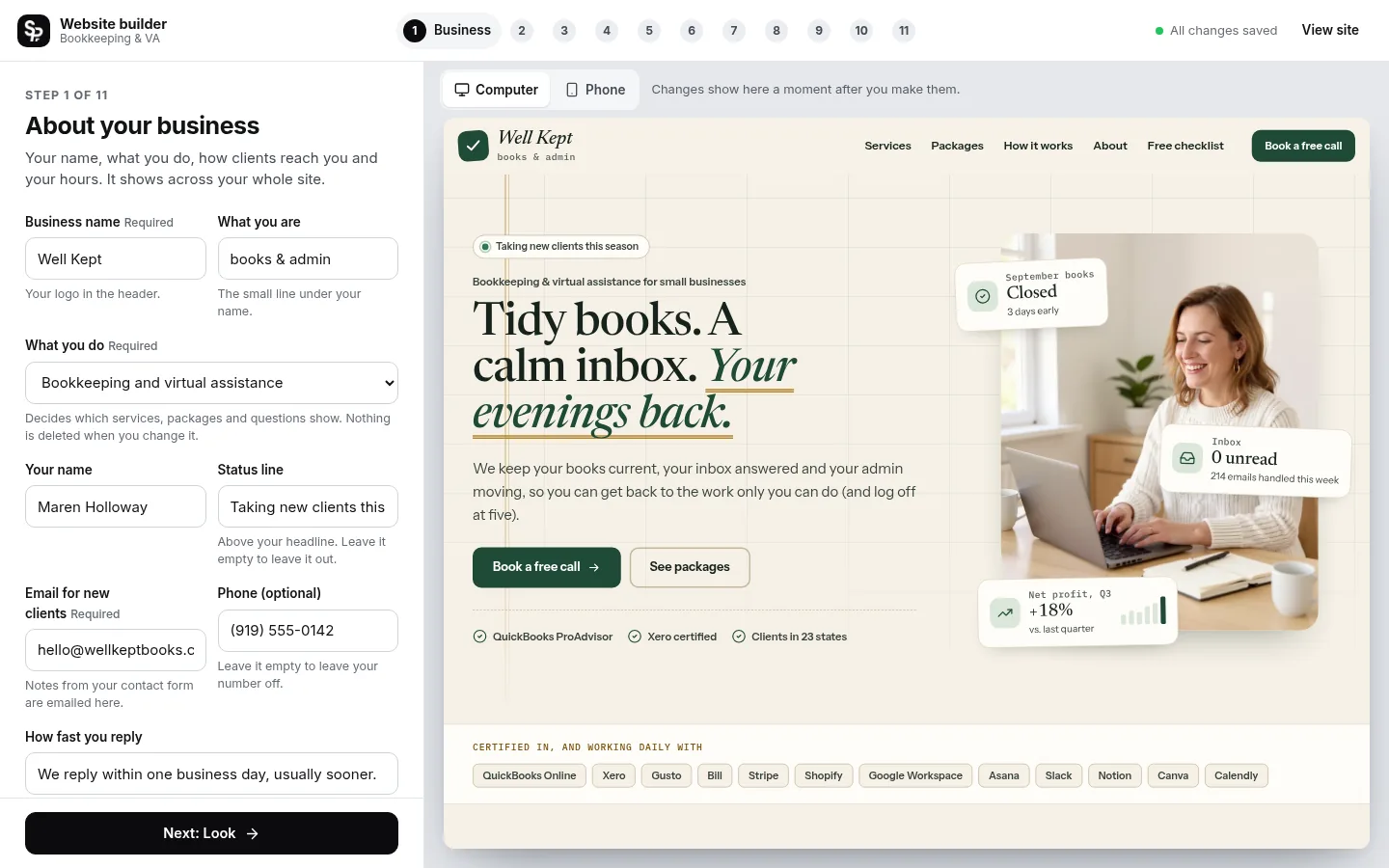
Task: Switch preview to Computer
Action: coord(497,90)
